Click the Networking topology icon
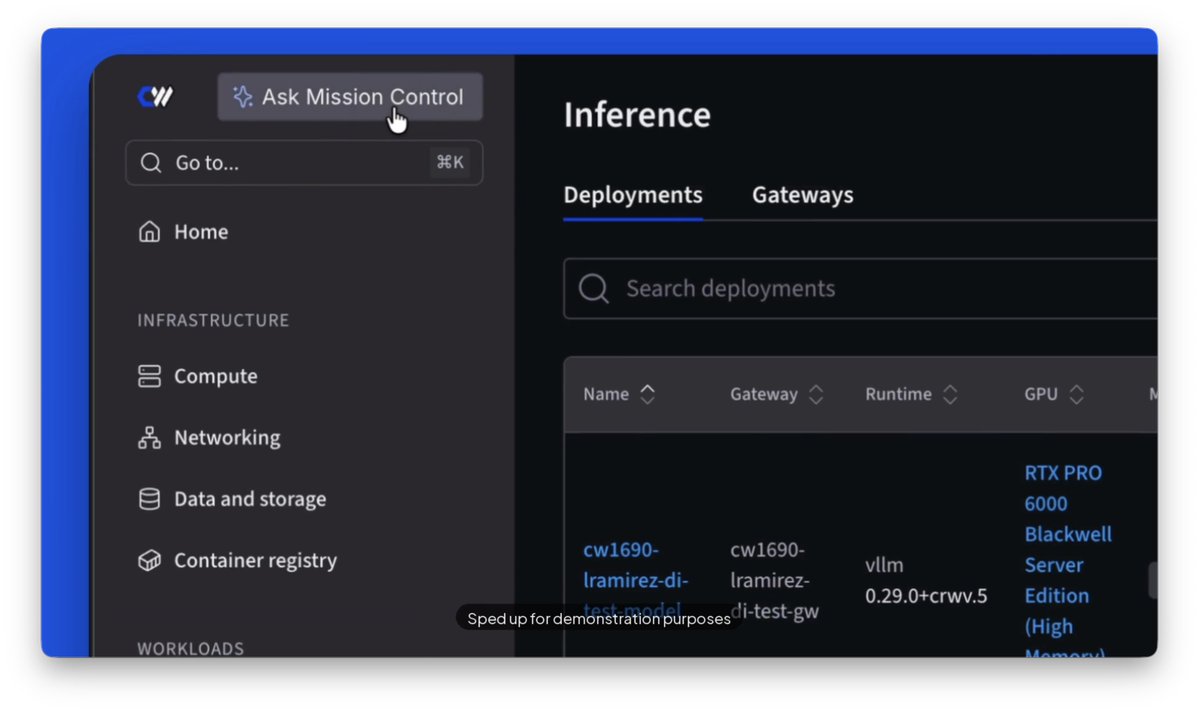 (x=149, y=437)
